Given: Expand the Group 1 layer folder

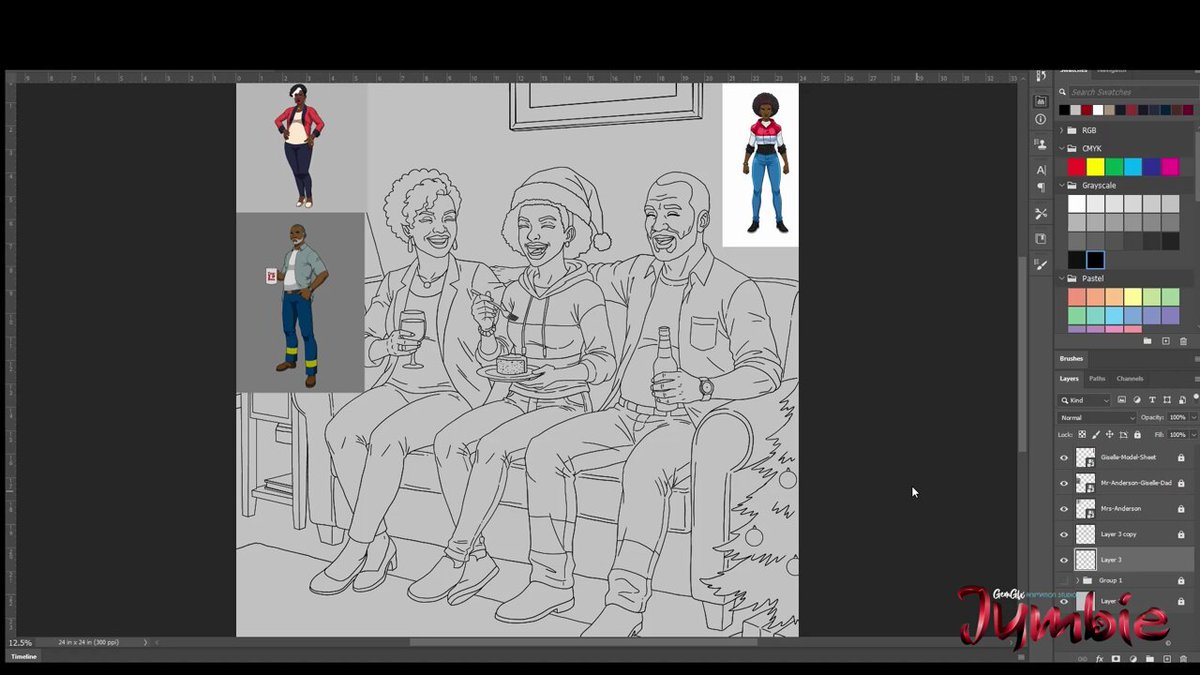Looking at the screenshot, I should point(1077,580).
